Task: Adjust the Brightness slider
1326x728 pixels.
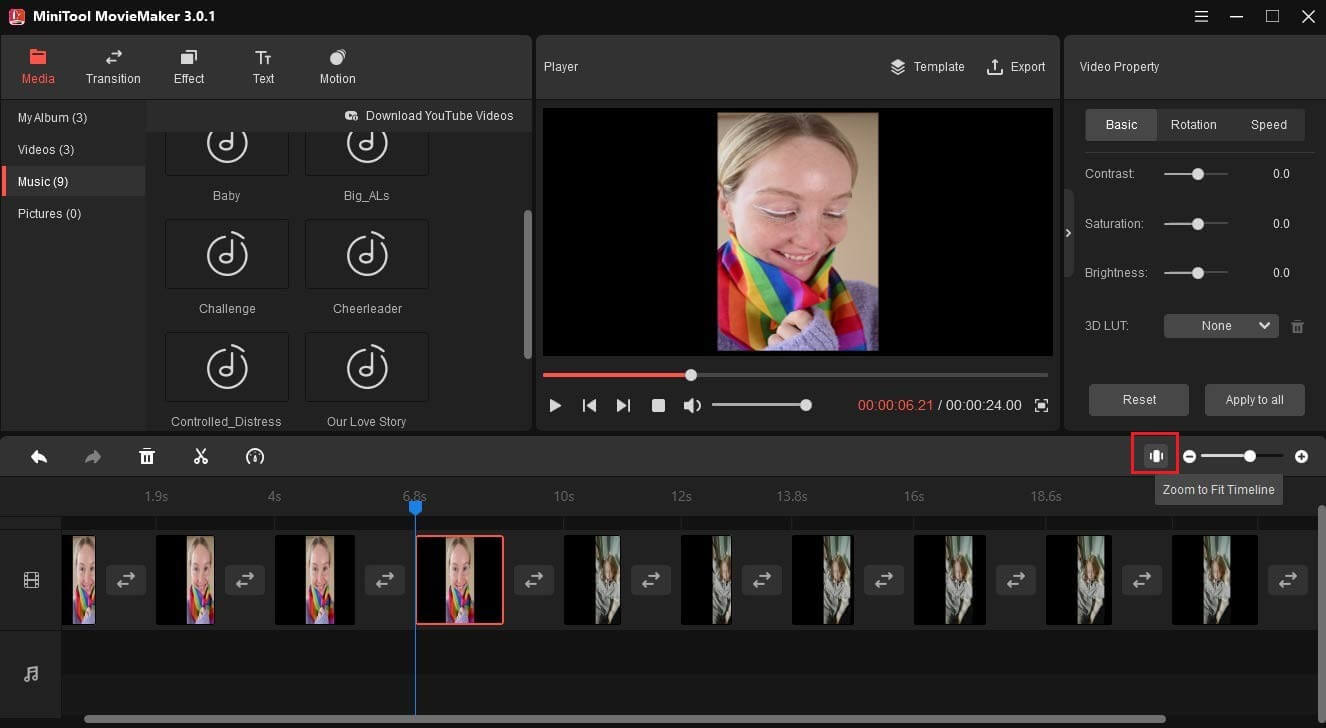Action: 1196,272
